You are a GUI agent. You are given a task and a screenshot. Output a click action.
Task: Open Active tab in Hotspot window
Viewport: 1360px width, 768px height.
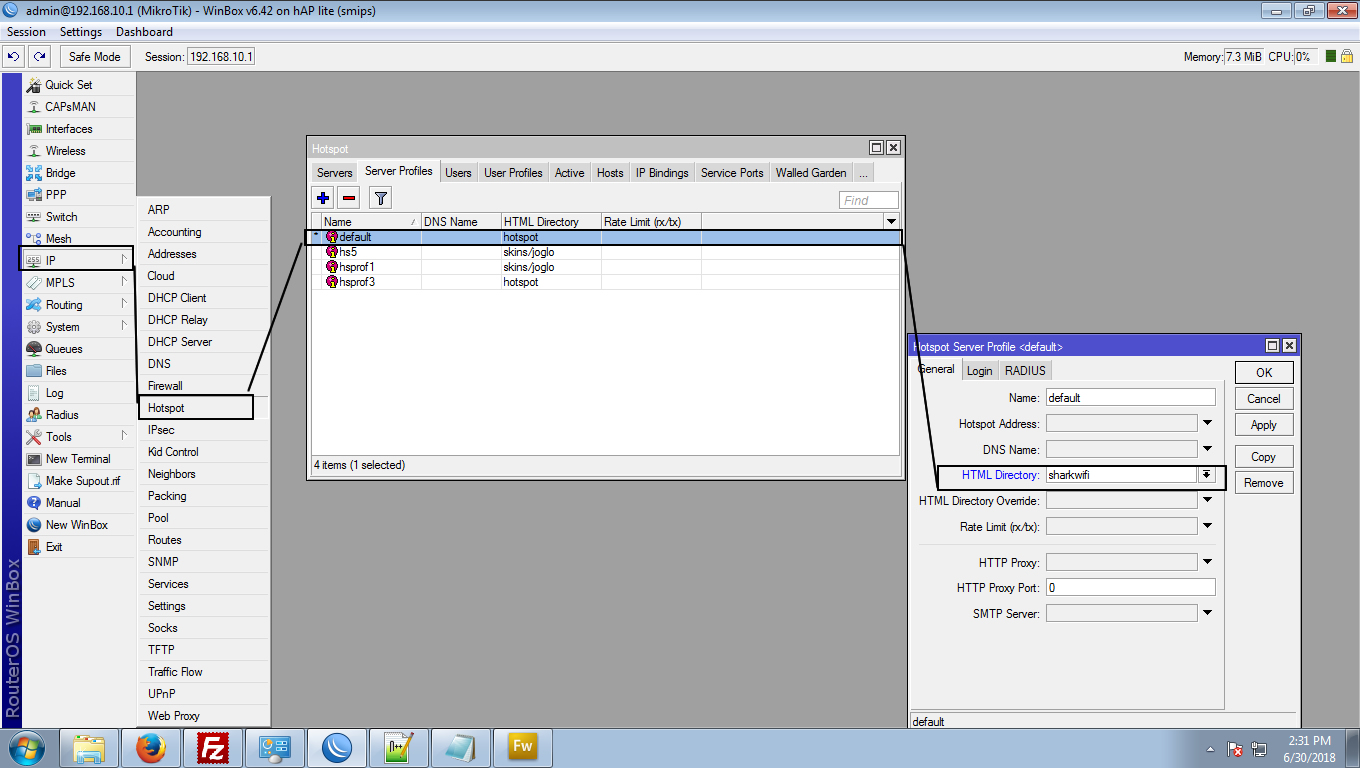click(x=569, y=173)
